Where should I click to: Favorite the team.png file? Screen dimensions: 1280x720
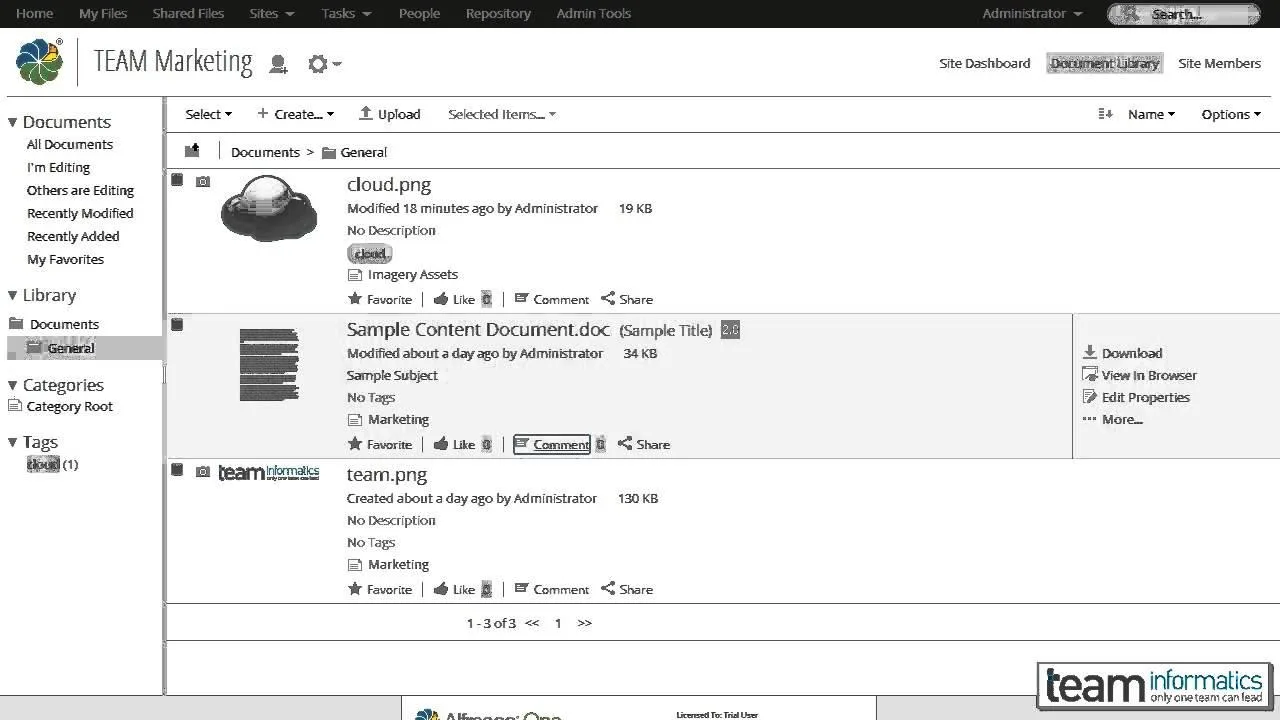click(380, 589)
